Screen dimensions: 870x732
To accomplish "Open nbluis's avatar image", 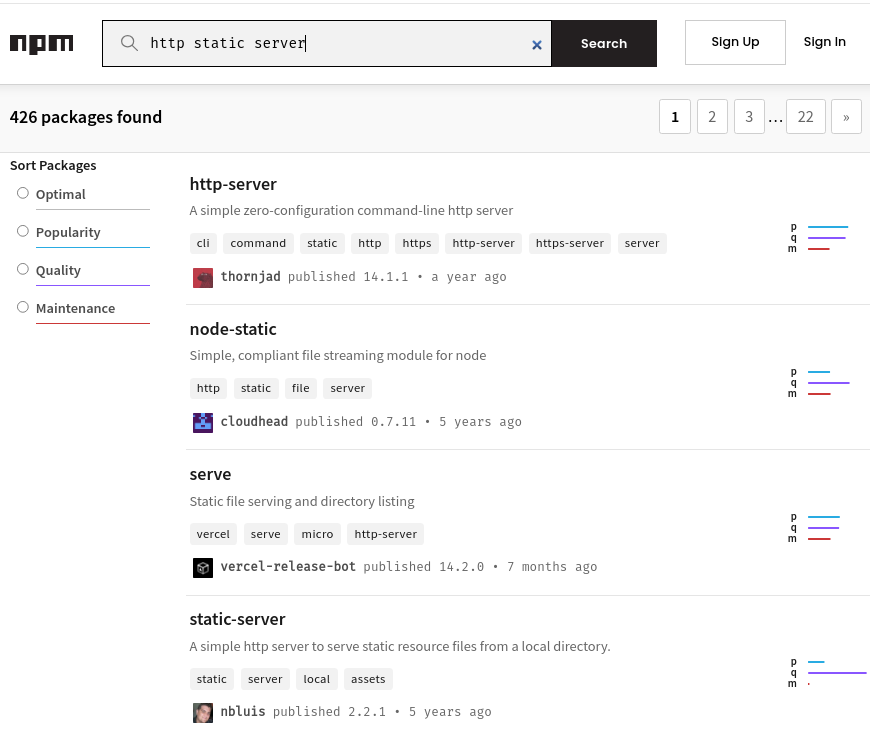I will coord(203,712).
